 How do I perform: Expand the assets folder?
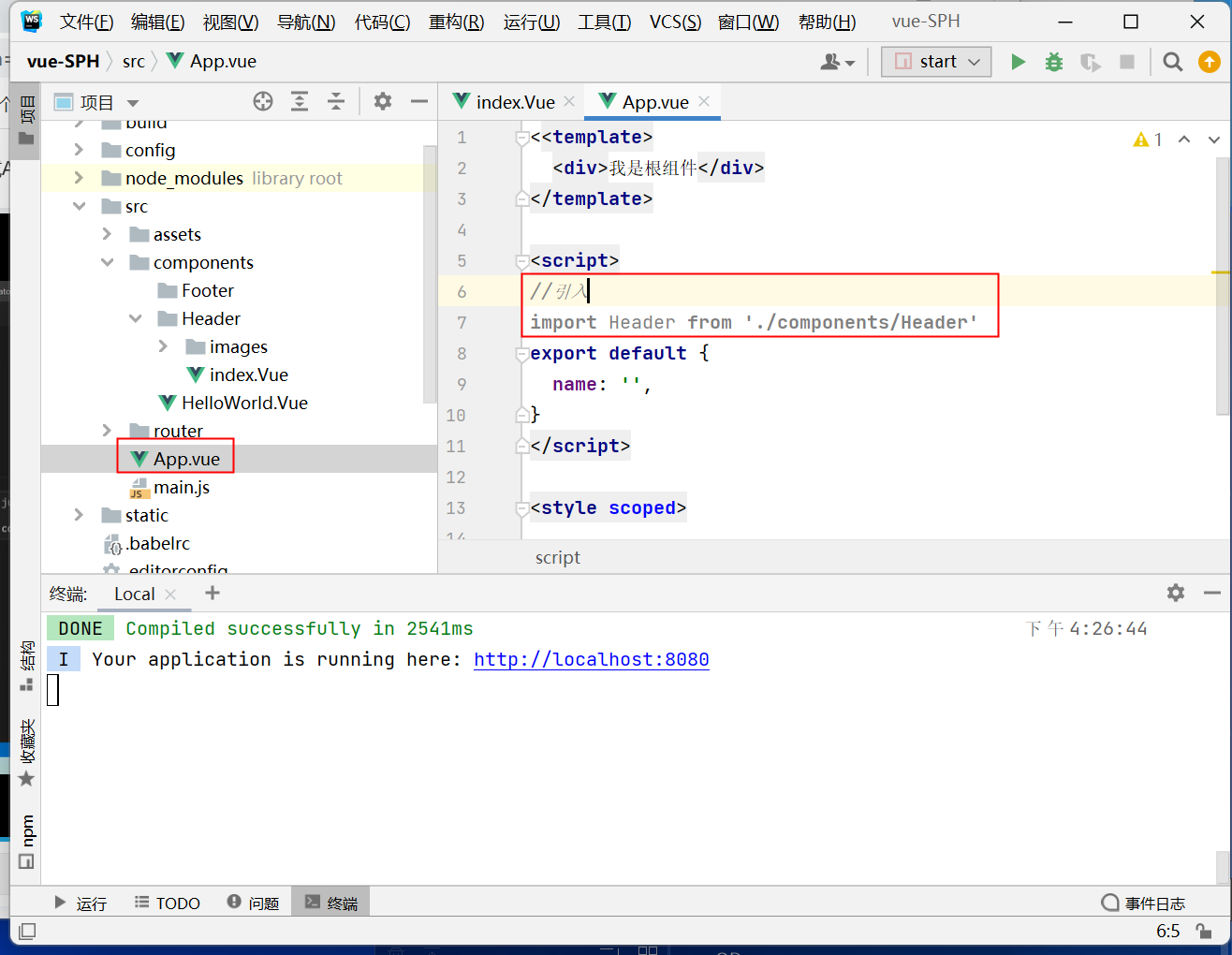pyautogui.click(x=107, y=234)
